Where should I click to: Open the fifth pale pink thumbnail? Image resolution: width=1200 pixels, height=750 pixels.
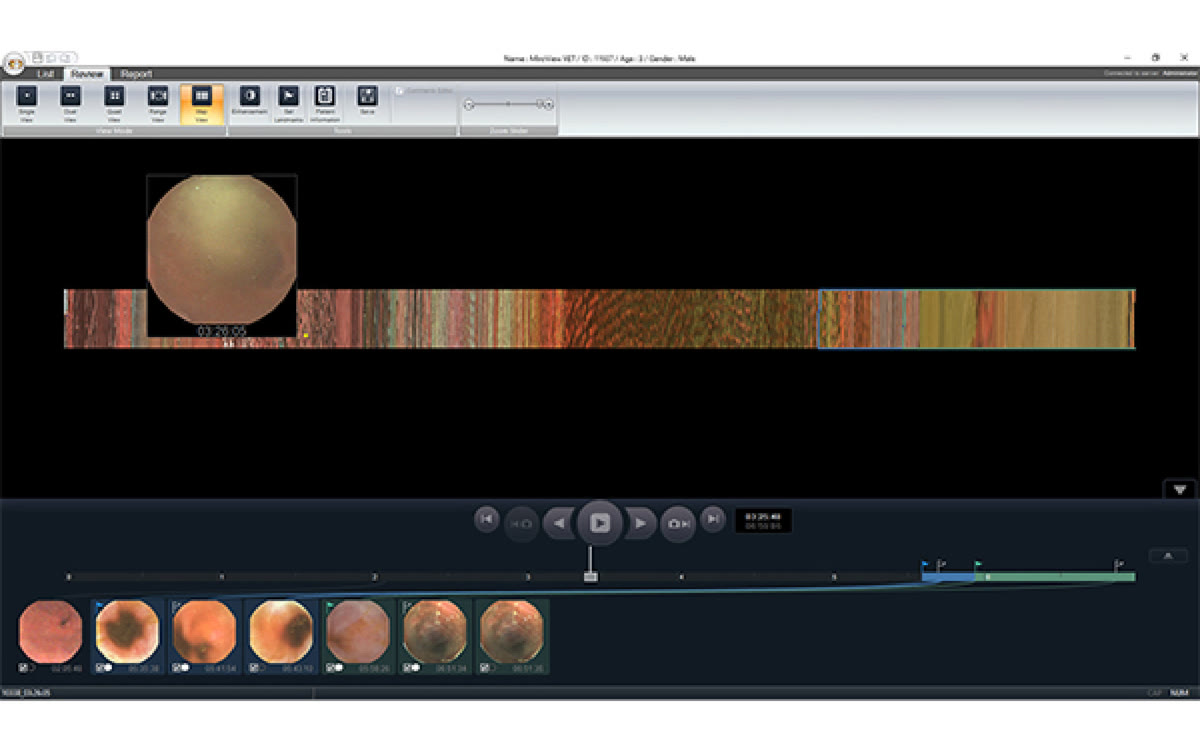coord(358,631)
